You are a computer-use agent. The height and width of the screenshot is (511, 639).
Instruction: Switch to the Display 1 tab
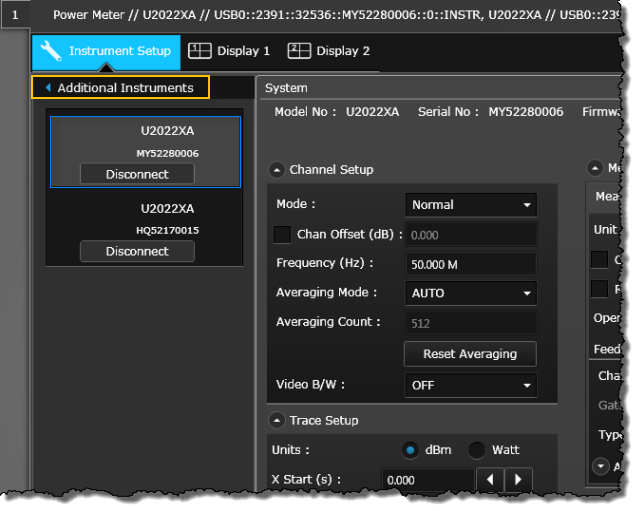point(229,51)
